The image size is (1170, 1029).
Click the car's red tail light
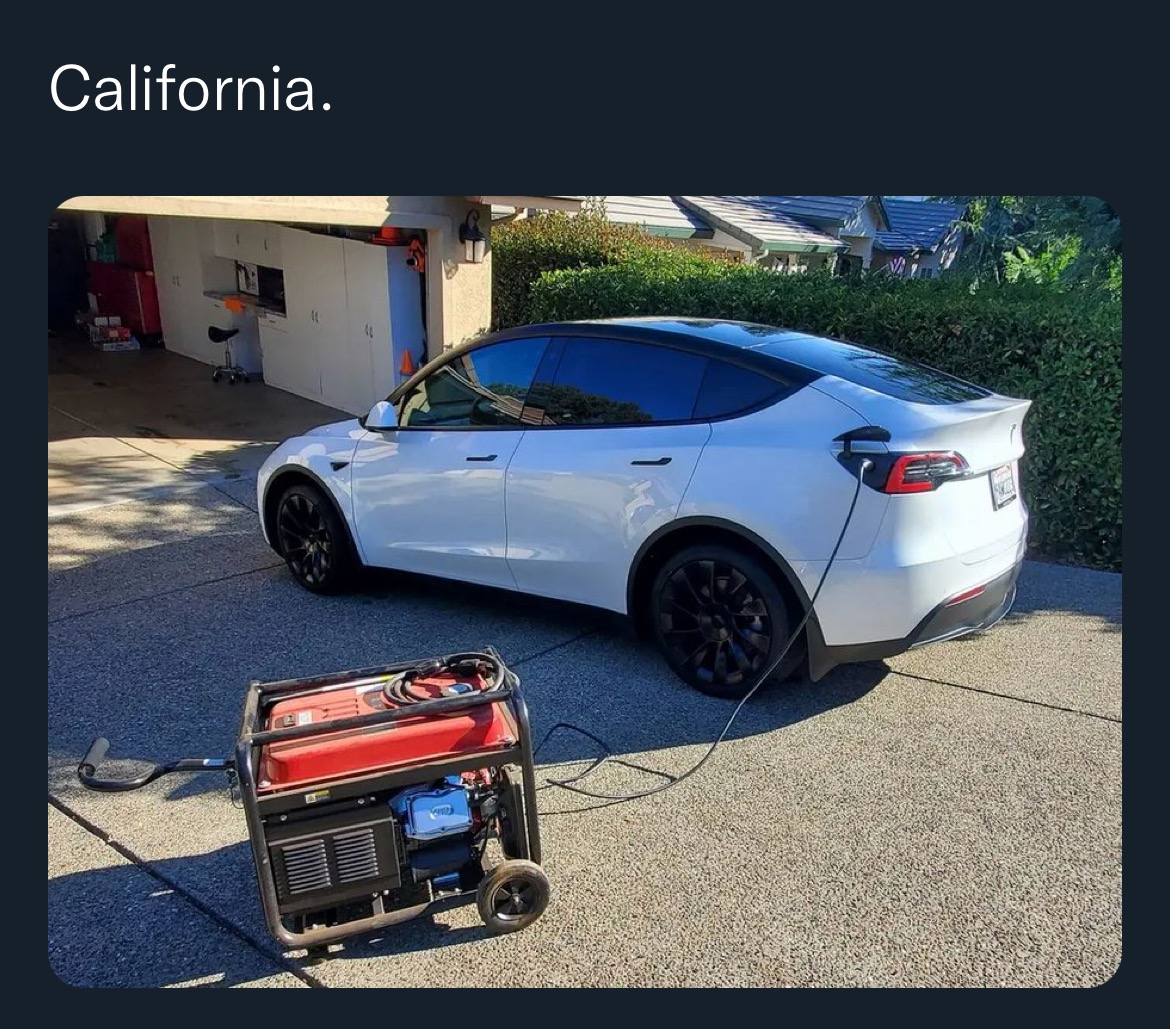tap(926, 472)
